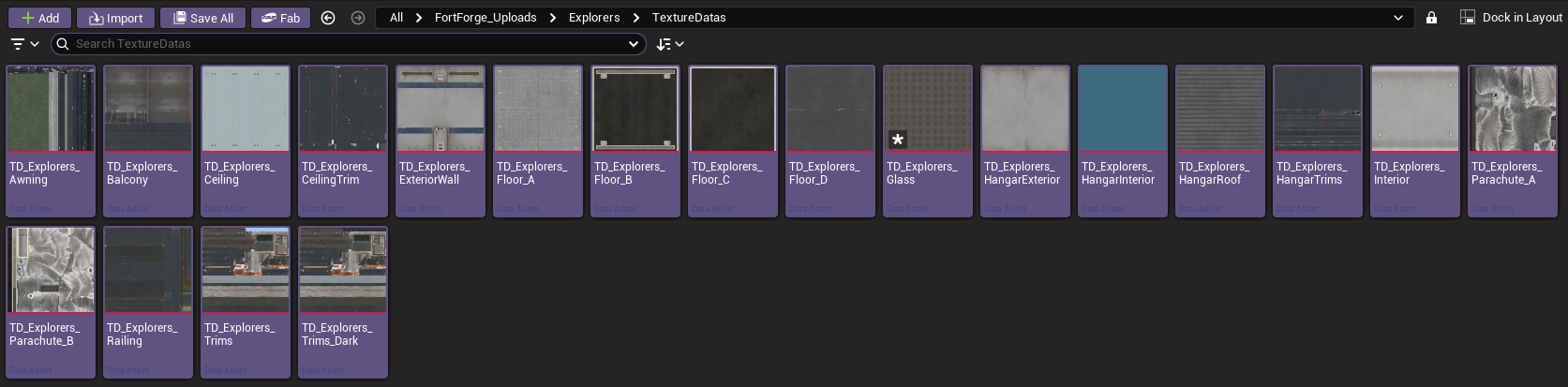Click the Add button
The height and width of the screenshot is (387, 1568).
pyautogui.click(x=39, y=18)
